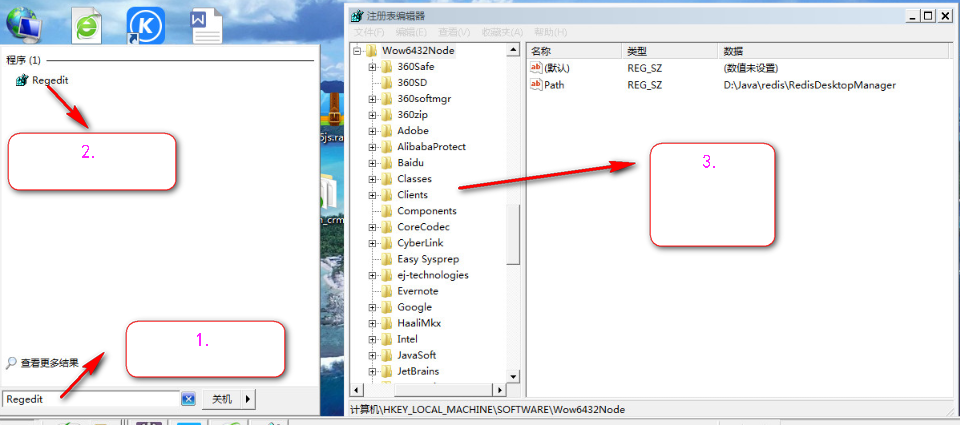960x425 pixels.
Task: Click the D:\Java\redis\RedisDesktopManager data cell
Action: [809, 85]
